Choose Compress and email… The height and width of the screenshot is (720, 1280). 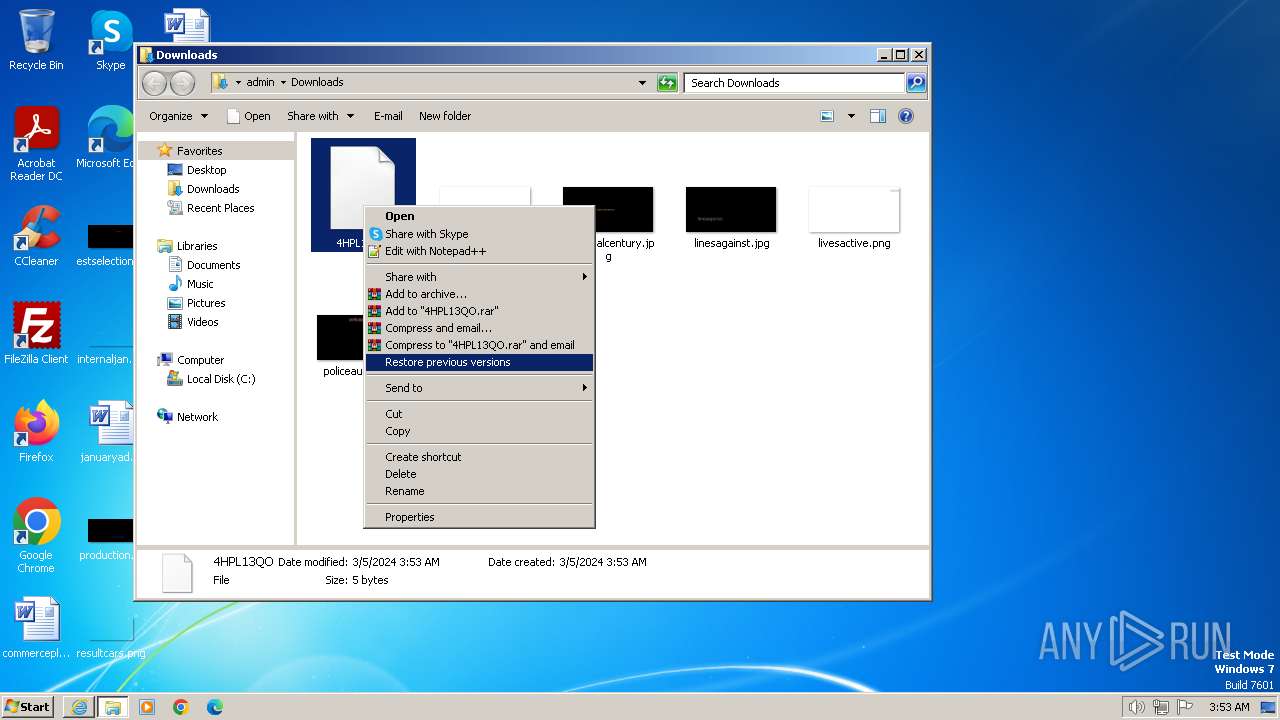point(479,328)
